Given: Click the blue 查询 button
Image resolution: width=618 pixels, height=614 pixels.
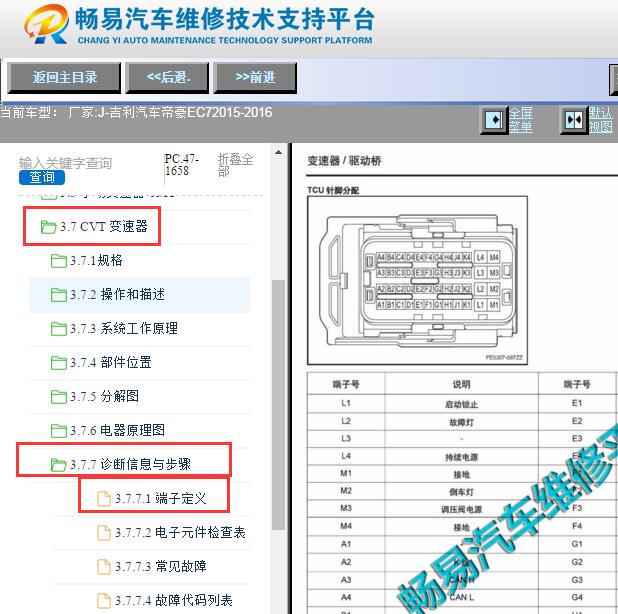Looking at the screenshot, I should tap(42, 177).
